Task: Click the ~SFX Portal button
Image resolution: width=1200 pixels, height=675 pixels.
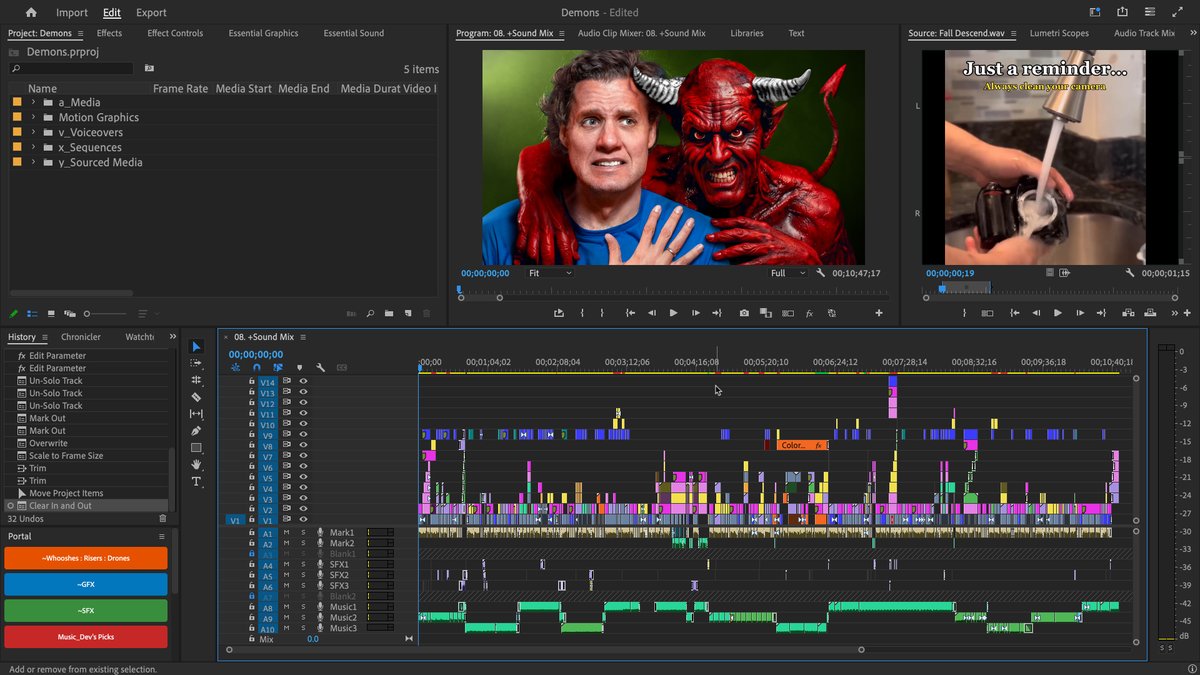Action: (86, 611)
